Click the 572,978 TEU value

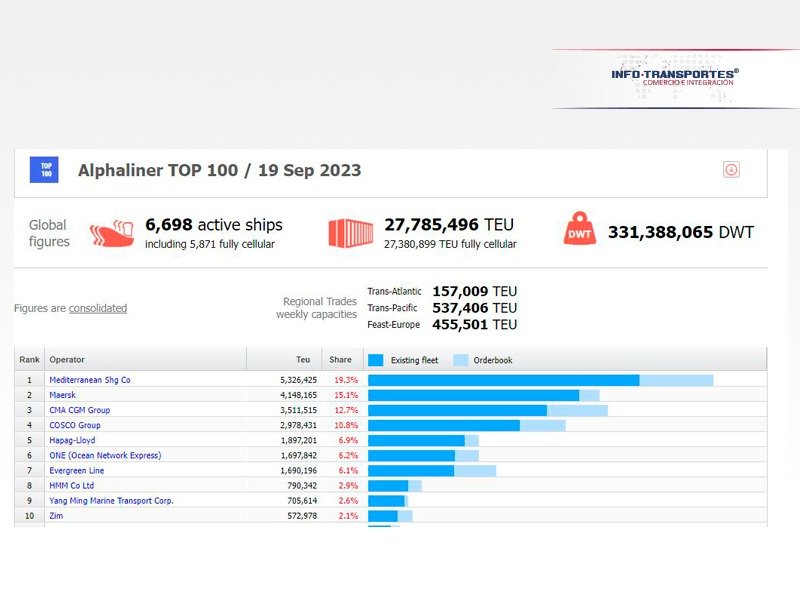[302, 515]
